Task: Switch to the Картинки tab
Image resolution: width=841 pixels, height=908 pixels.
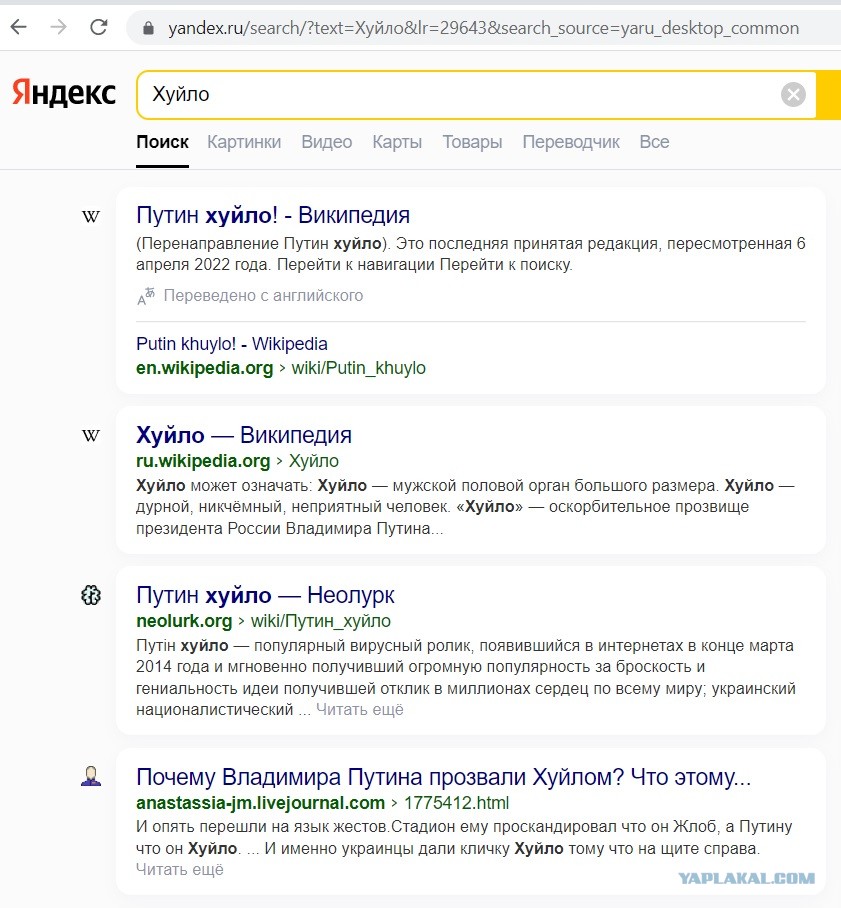Action: click(244, 142)
